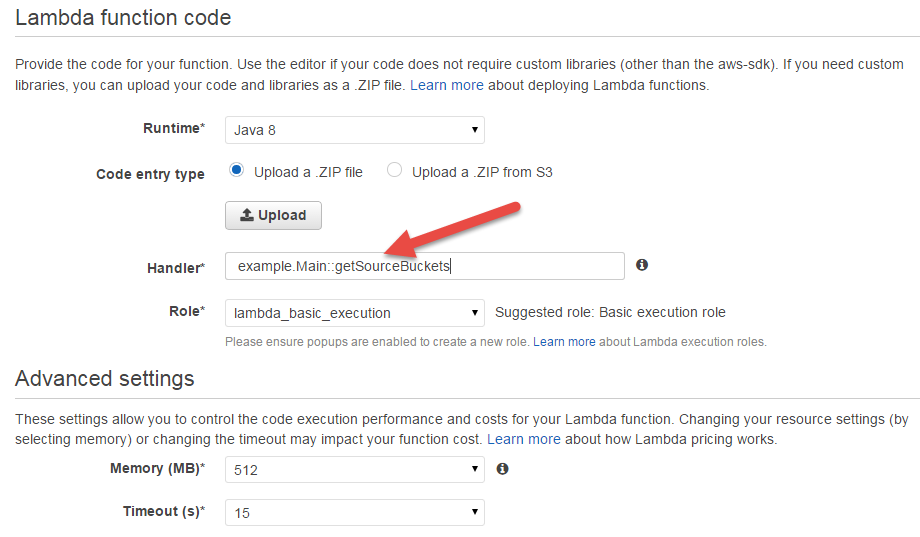Expand the Memory (MB) 512 dropdown
The image size is (920, 537).
click(x=354, y=470)
